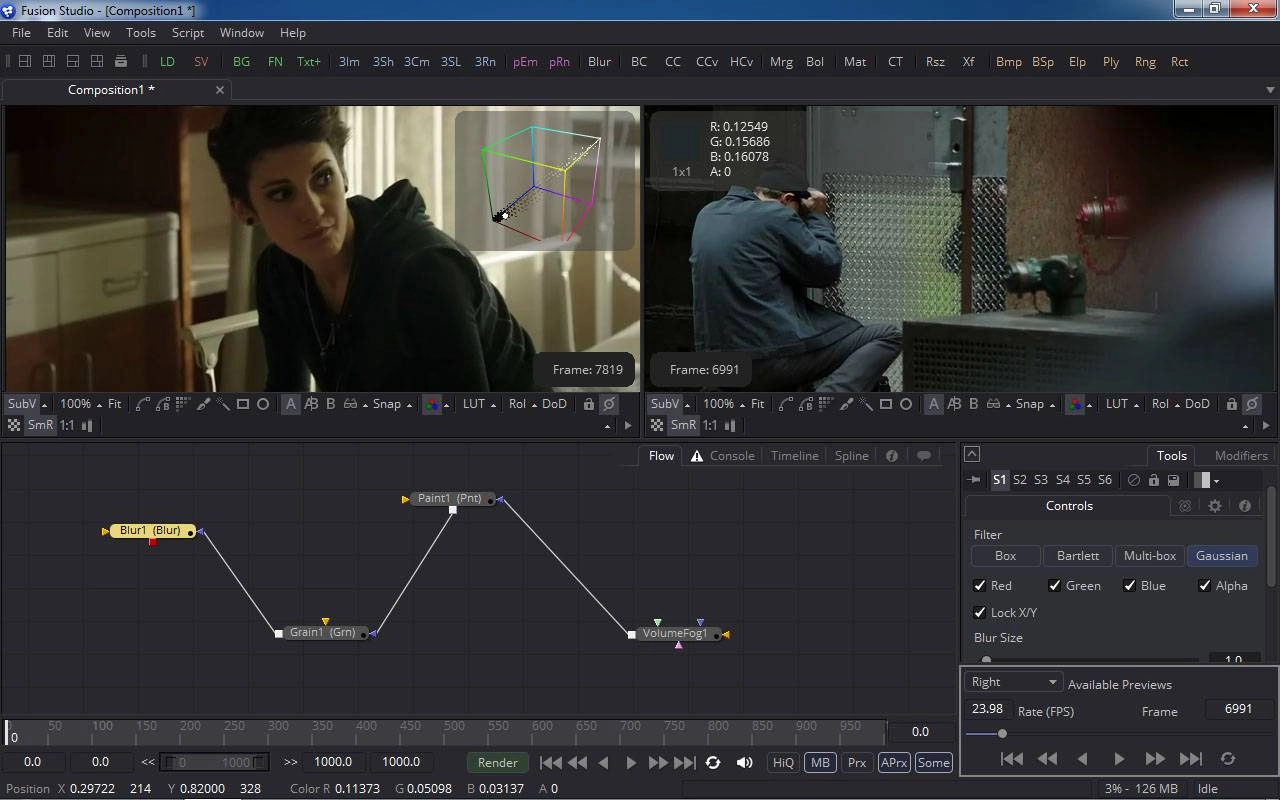The width and height of the screenshot is (1280, 800).
Task: Open the Tools menu
Action: [x=140, y=33]
